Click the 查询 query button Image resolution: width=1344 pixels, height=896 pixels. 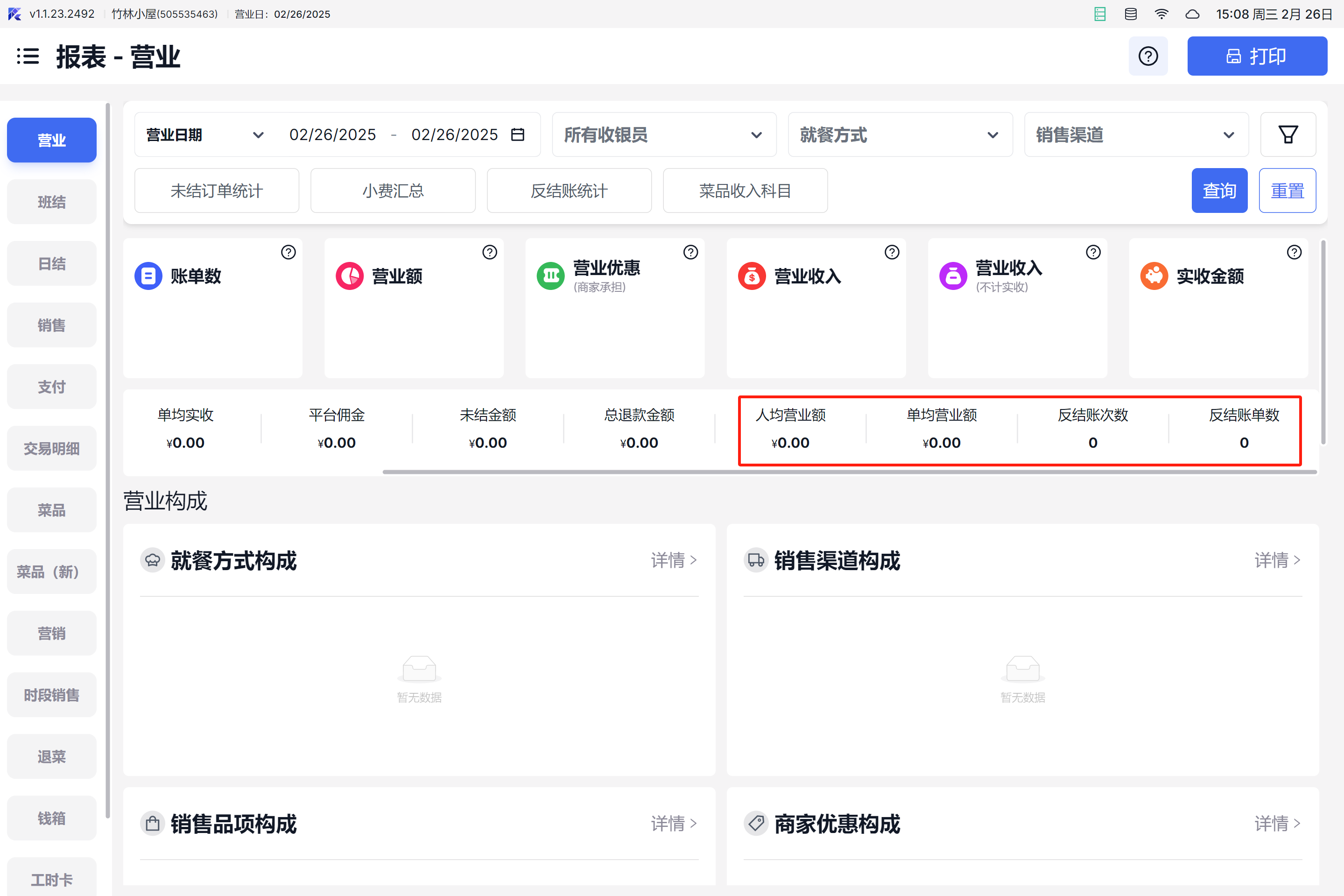tap(1219, 190)
